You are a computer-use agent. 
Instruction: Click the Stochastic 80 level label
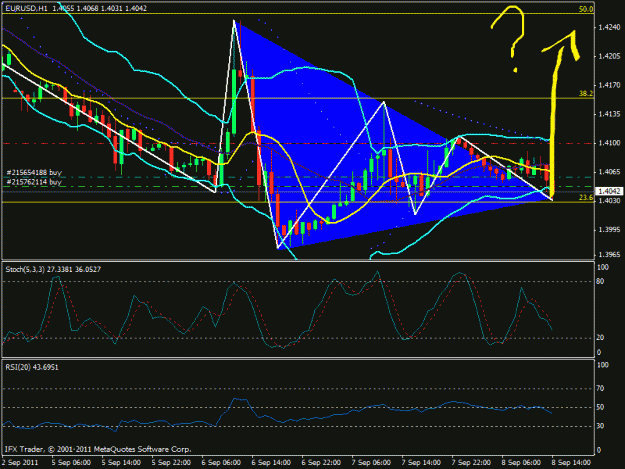(x=601, y=281)
